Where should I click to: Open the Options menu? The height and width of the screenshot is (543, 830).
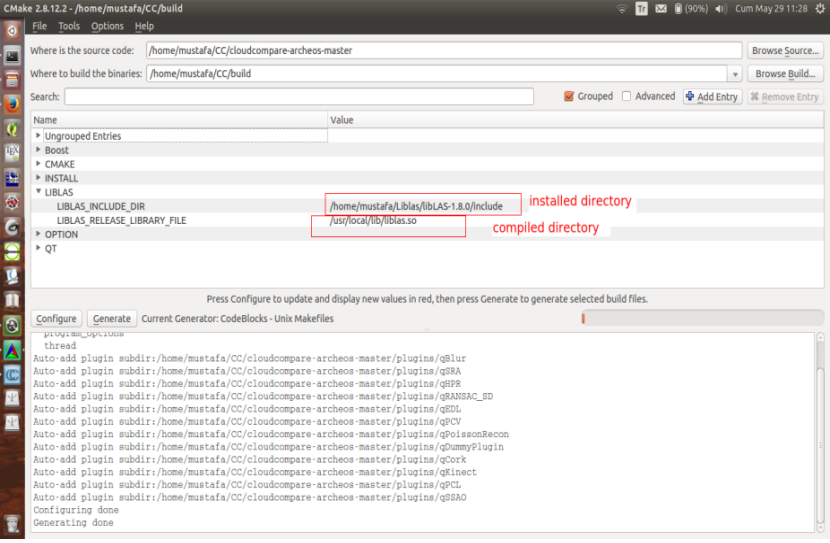pos(107,26)
